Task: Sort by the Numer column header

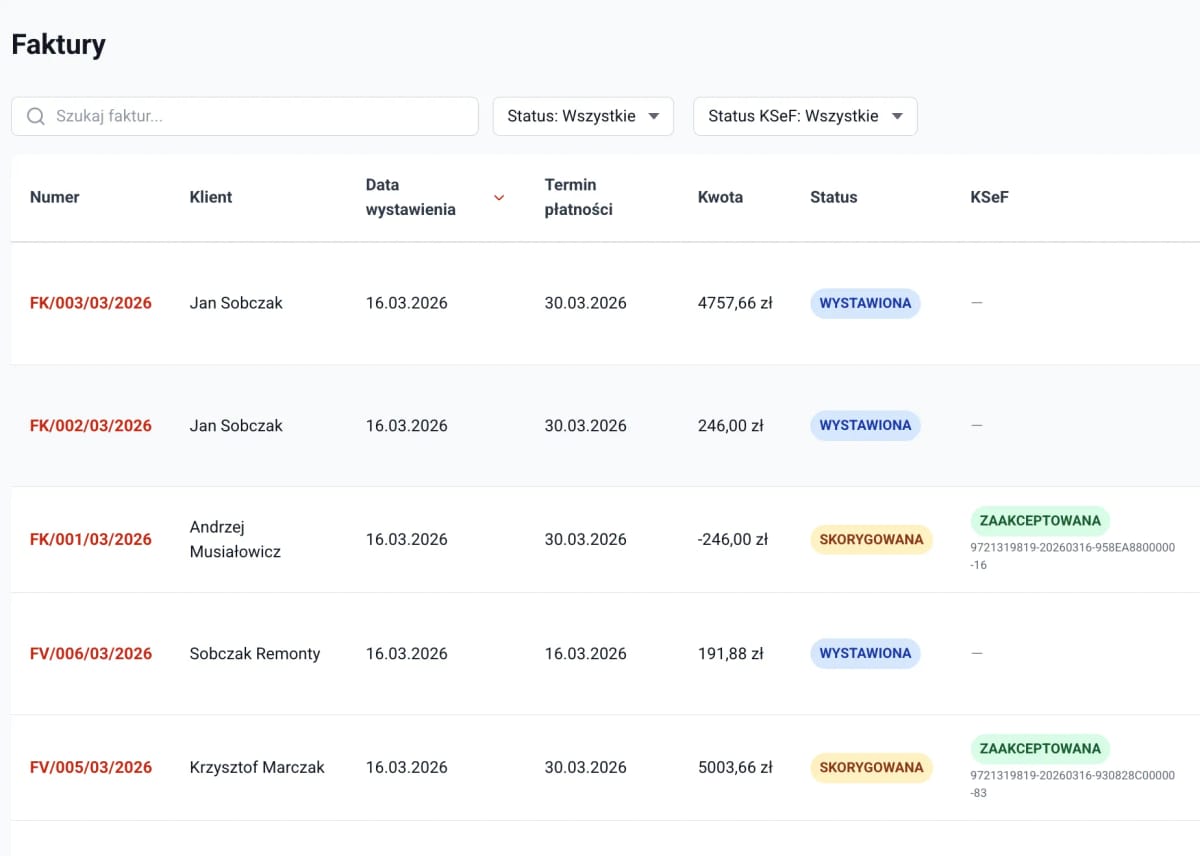Action: [x=55, y=197]
